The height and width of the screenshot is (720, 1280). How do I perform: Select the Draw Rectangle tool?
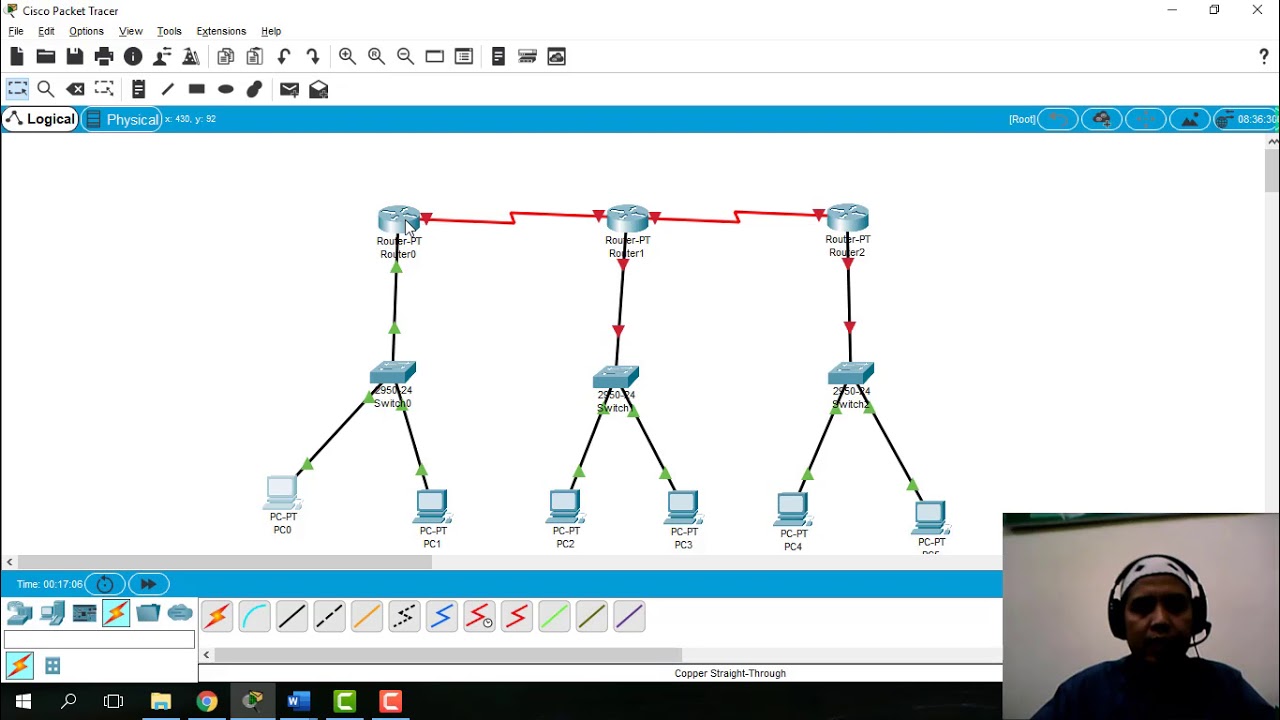click(x=197, y=90)
